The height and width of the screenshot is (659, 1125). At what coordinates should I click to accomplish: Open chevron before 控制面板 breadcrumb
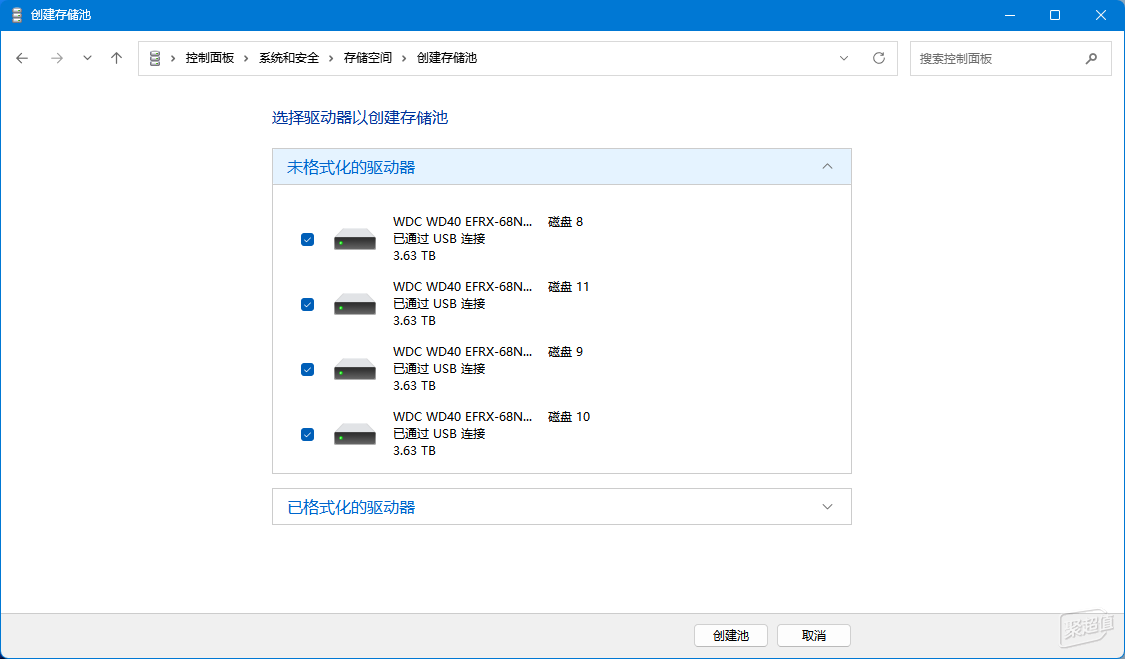pos(173,58)
